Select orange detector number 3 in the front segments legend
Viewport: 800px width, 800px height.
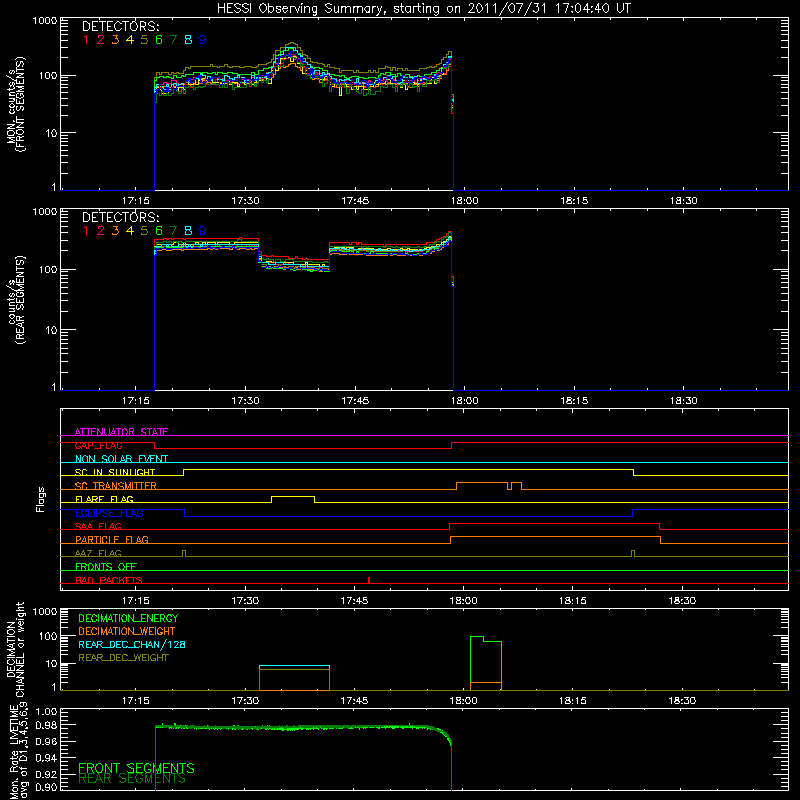tap(115, 40)
